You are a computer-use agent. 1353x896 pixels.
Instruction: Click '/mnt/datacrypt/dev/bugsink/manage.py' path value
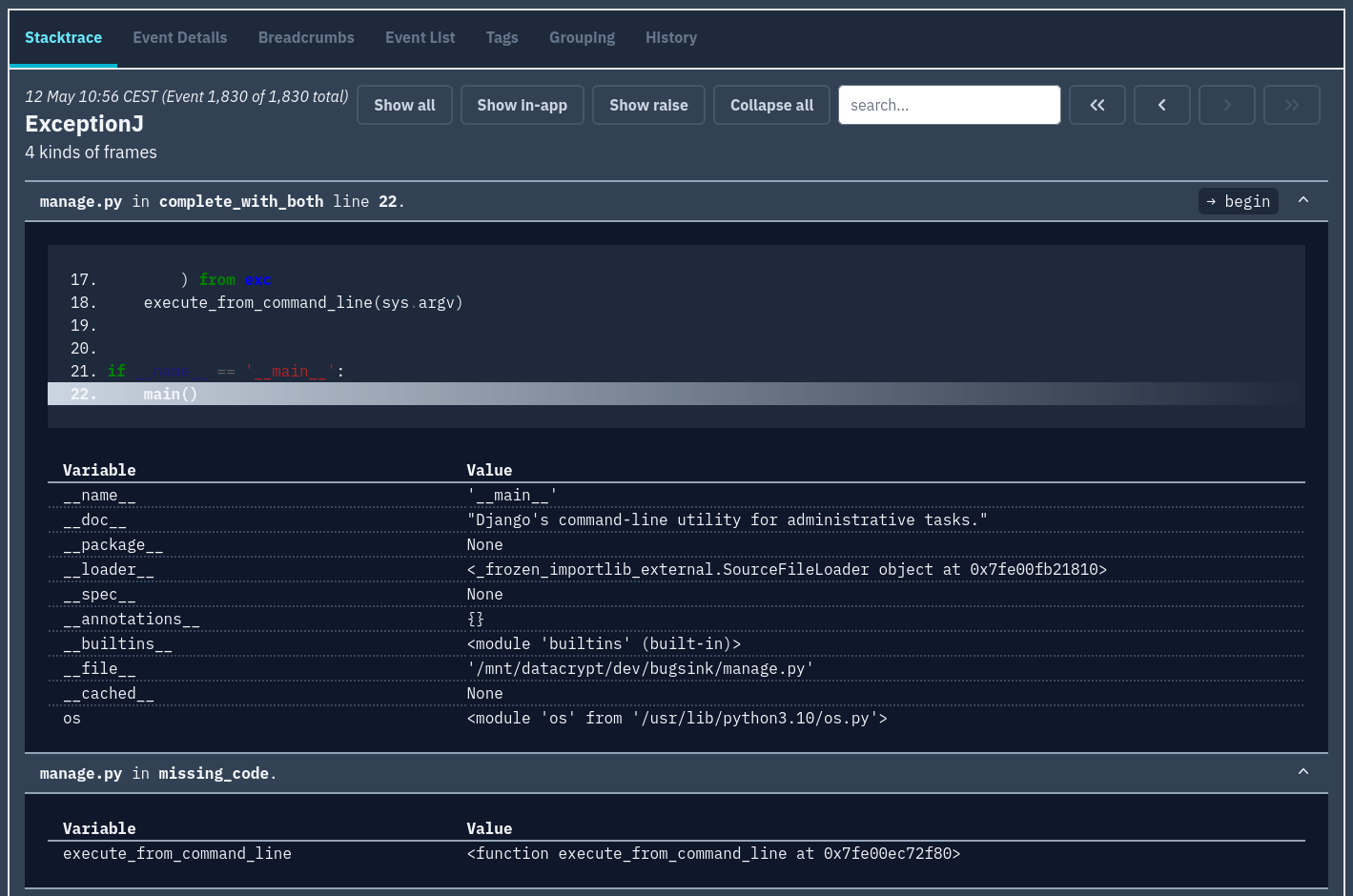(640, 668)
